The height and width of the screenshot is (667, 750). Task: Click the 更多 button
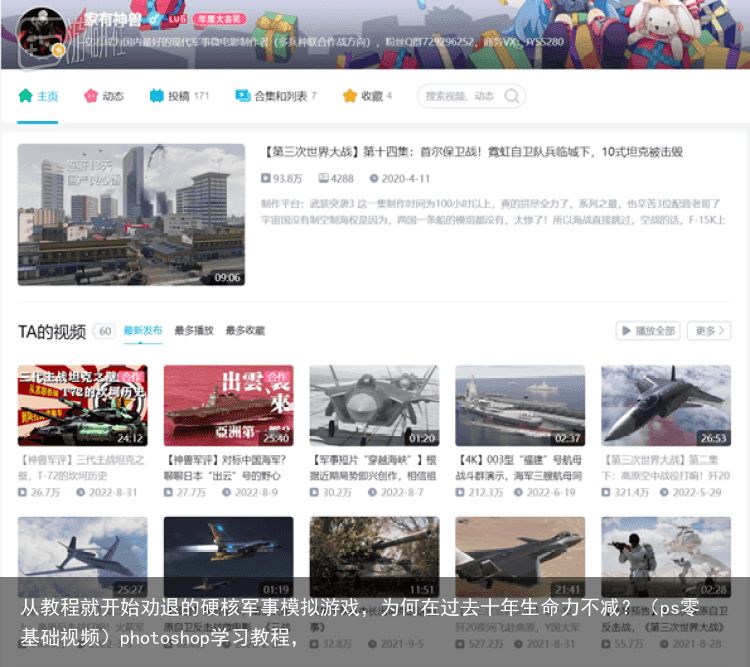(709, 331)
